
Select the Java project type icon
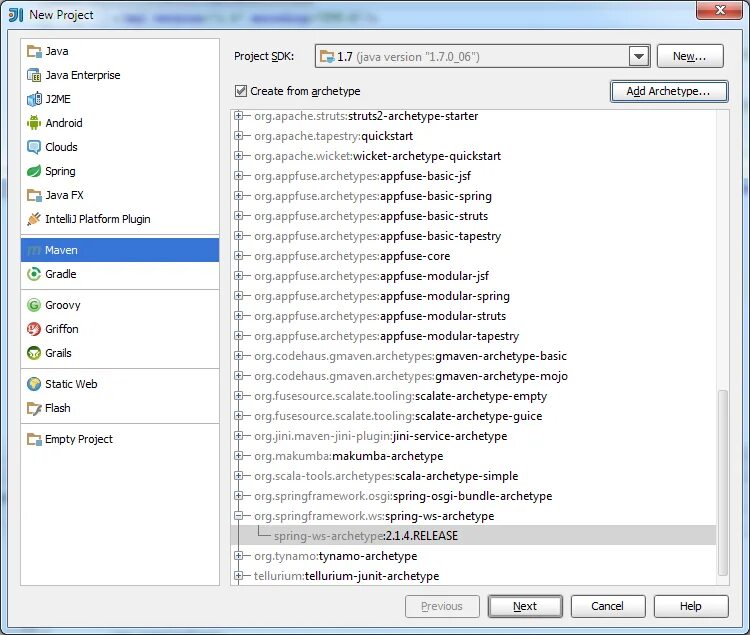[34, 51]
